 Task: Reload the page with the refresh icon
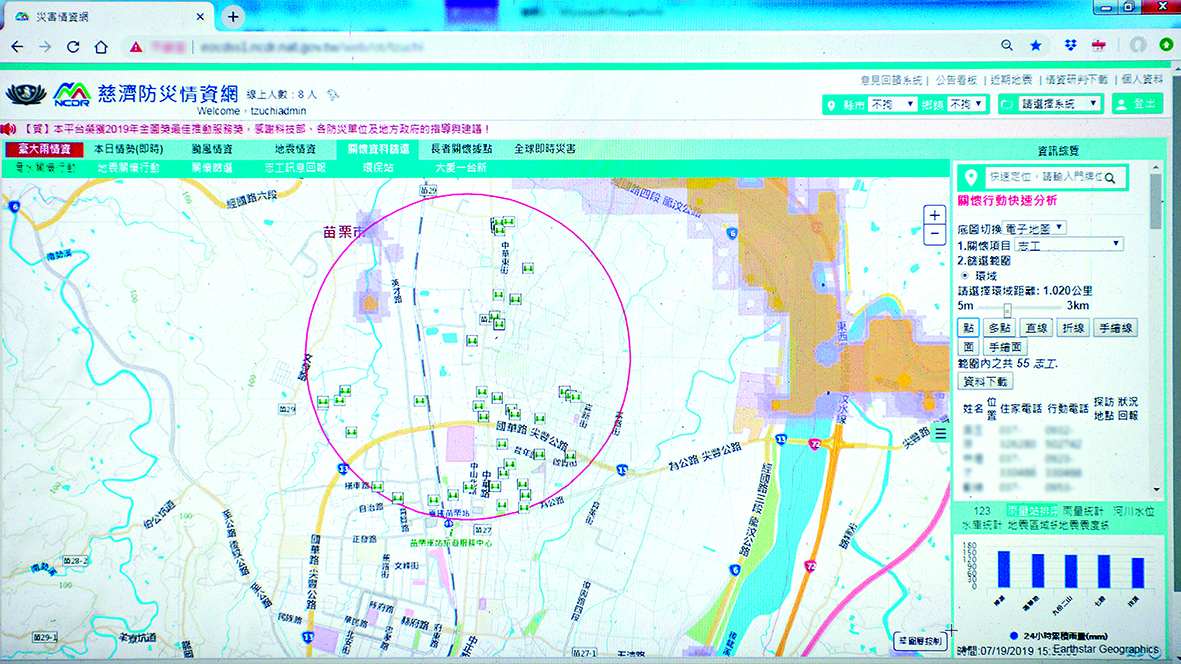pos(73,47)
